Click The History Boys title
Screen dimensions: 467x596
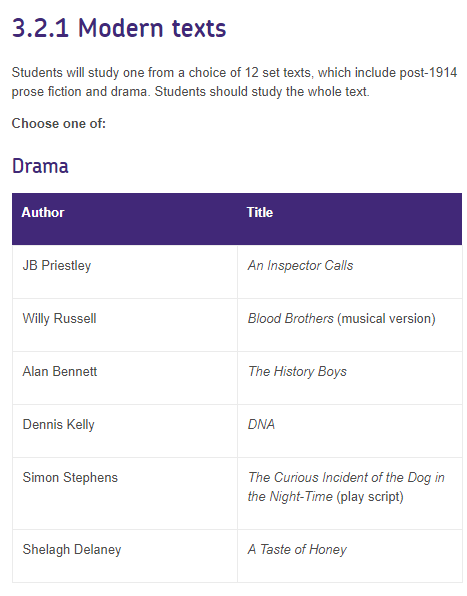297,371
